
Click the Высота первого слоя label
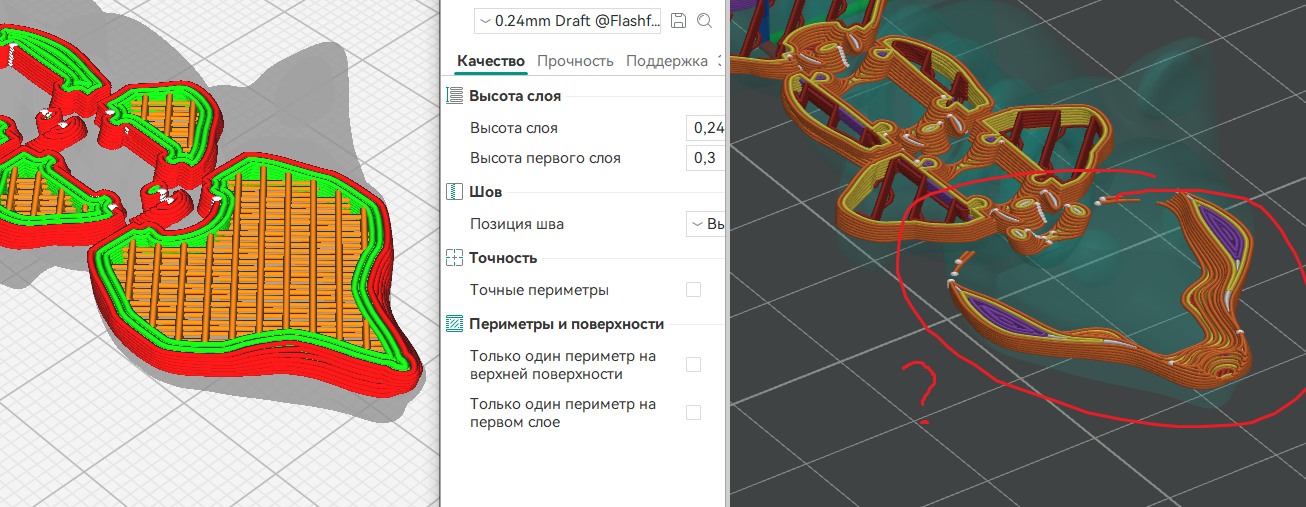[545, 158]
